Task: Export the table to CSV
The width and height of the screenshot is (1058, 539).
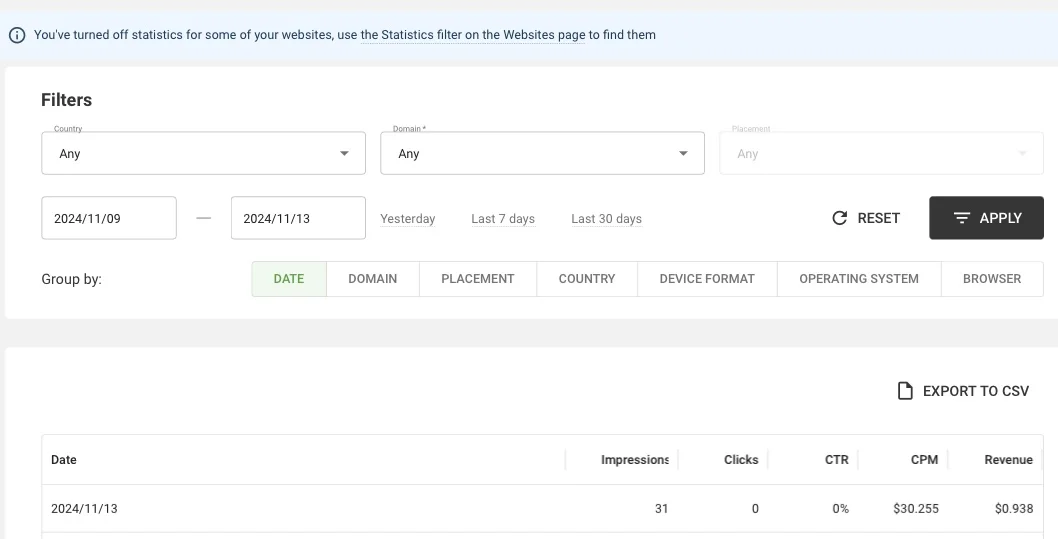Action: (x=963, y=391)
